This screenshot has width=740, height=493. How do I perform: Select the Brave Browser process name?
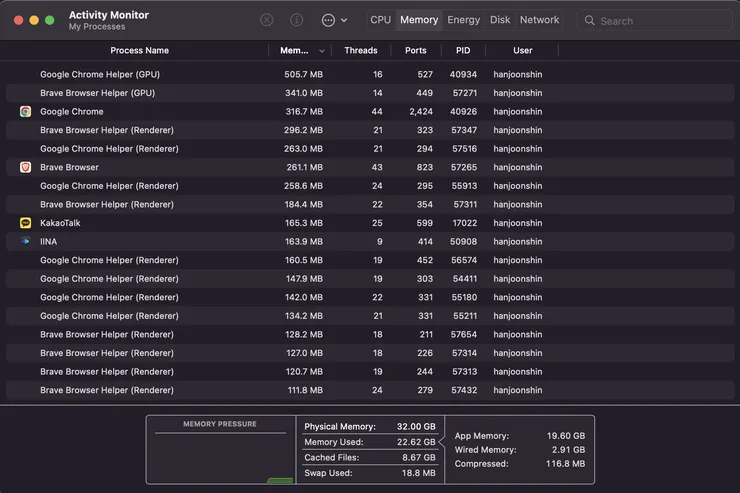click(69, 167)
